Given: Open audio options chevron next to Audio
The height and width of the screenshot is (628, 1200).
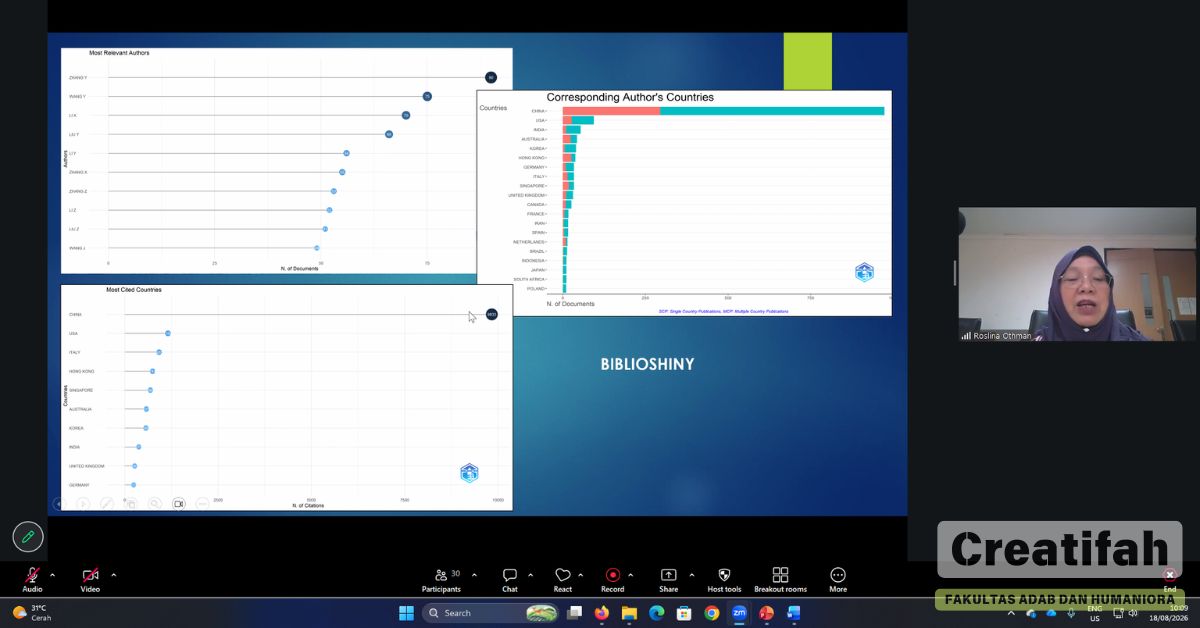Looking at the screenshot, I should (x=52, y=575).
